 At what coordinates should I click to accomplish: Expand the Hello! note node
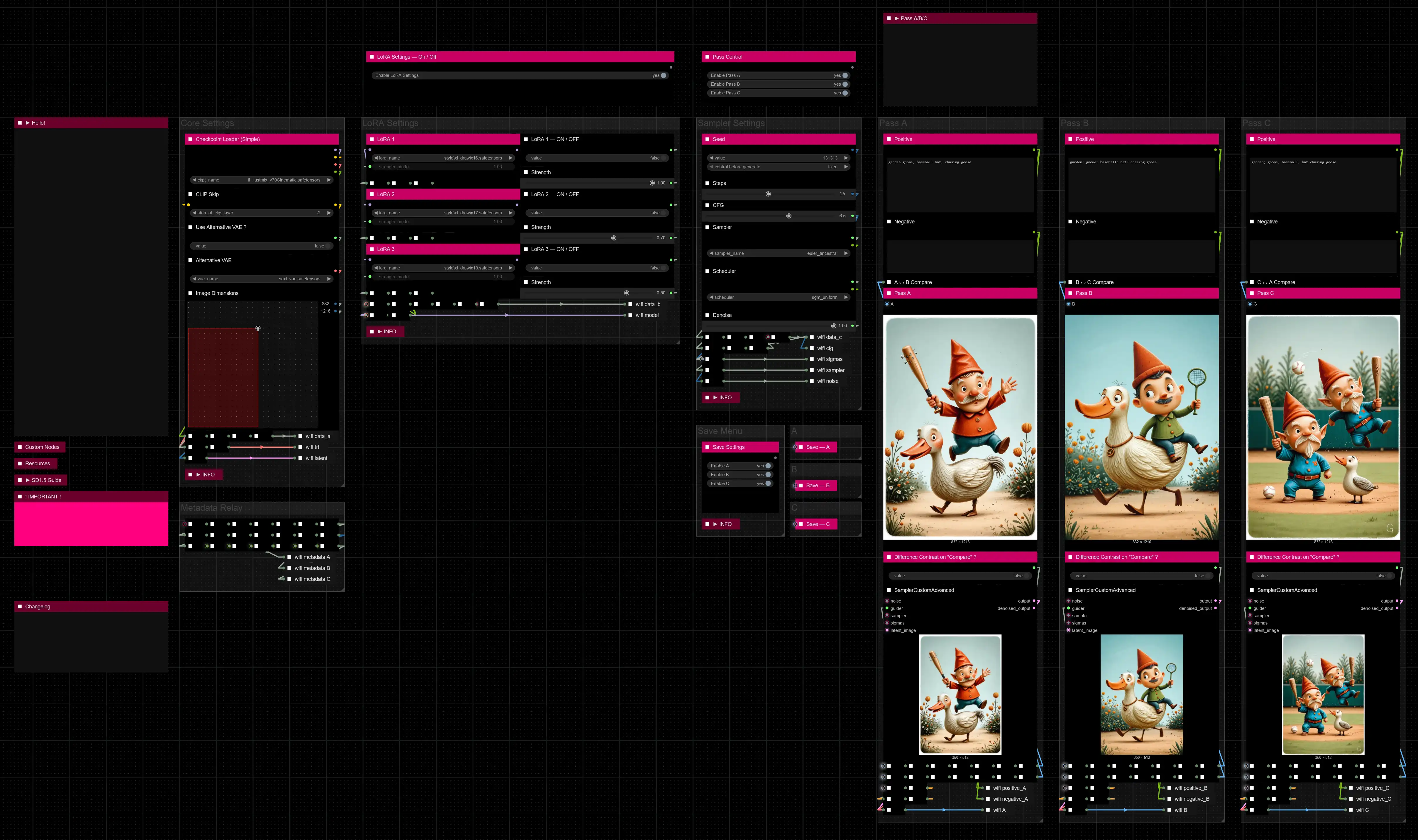point(27,123)
